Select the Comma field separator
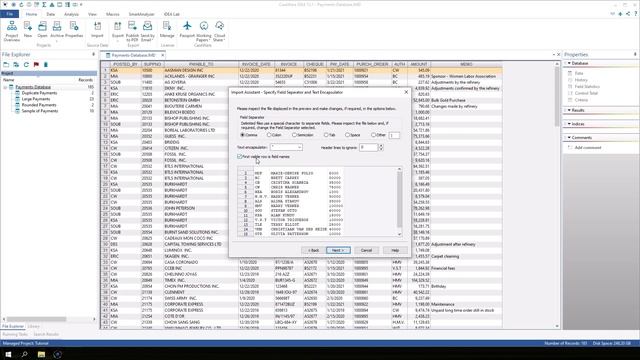The image size is (640, 360). (249, 135)
